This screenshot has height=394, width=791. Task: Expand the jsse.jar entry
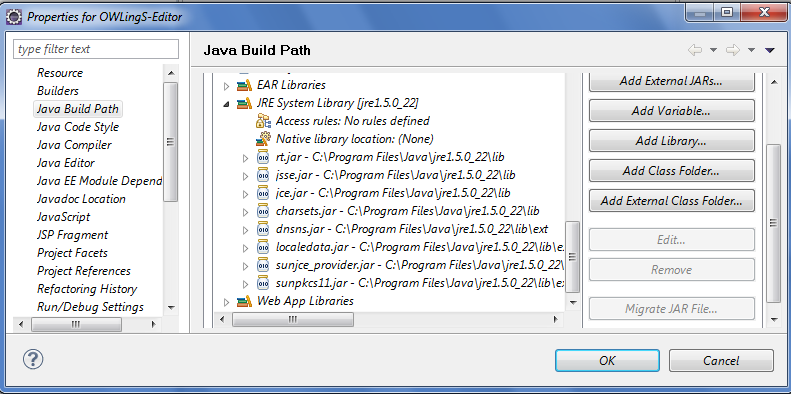(x=246, y=176)
